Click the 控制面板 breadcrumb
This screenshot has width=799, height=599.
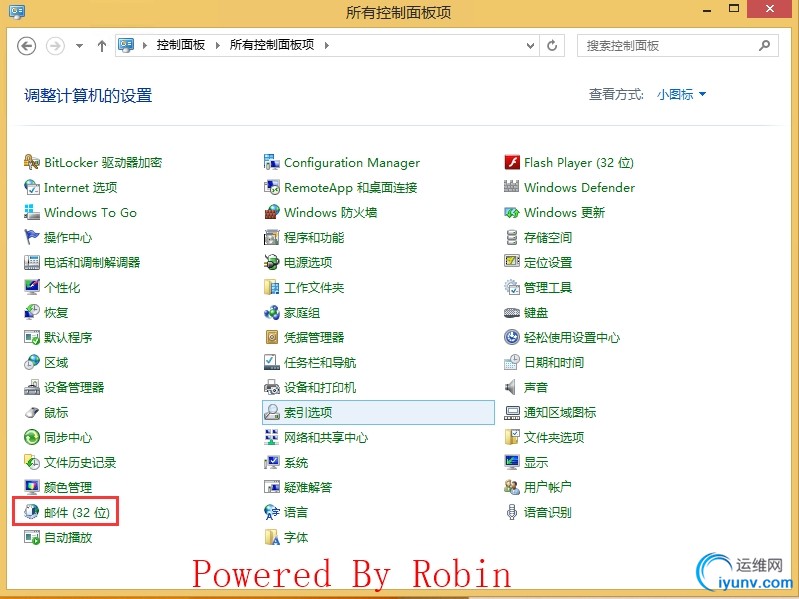point(180,45)
